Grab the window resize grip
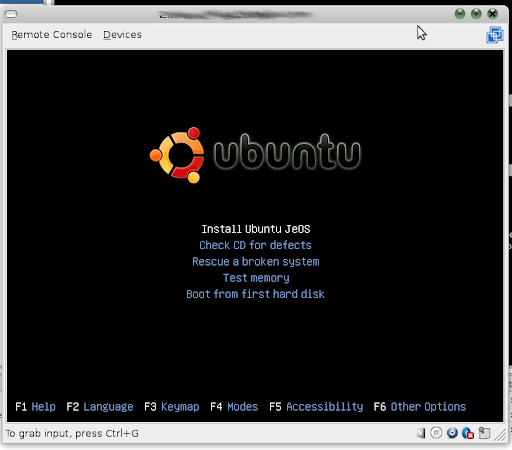This screenshot has height=450, width=512. click(x=500, y=434)
